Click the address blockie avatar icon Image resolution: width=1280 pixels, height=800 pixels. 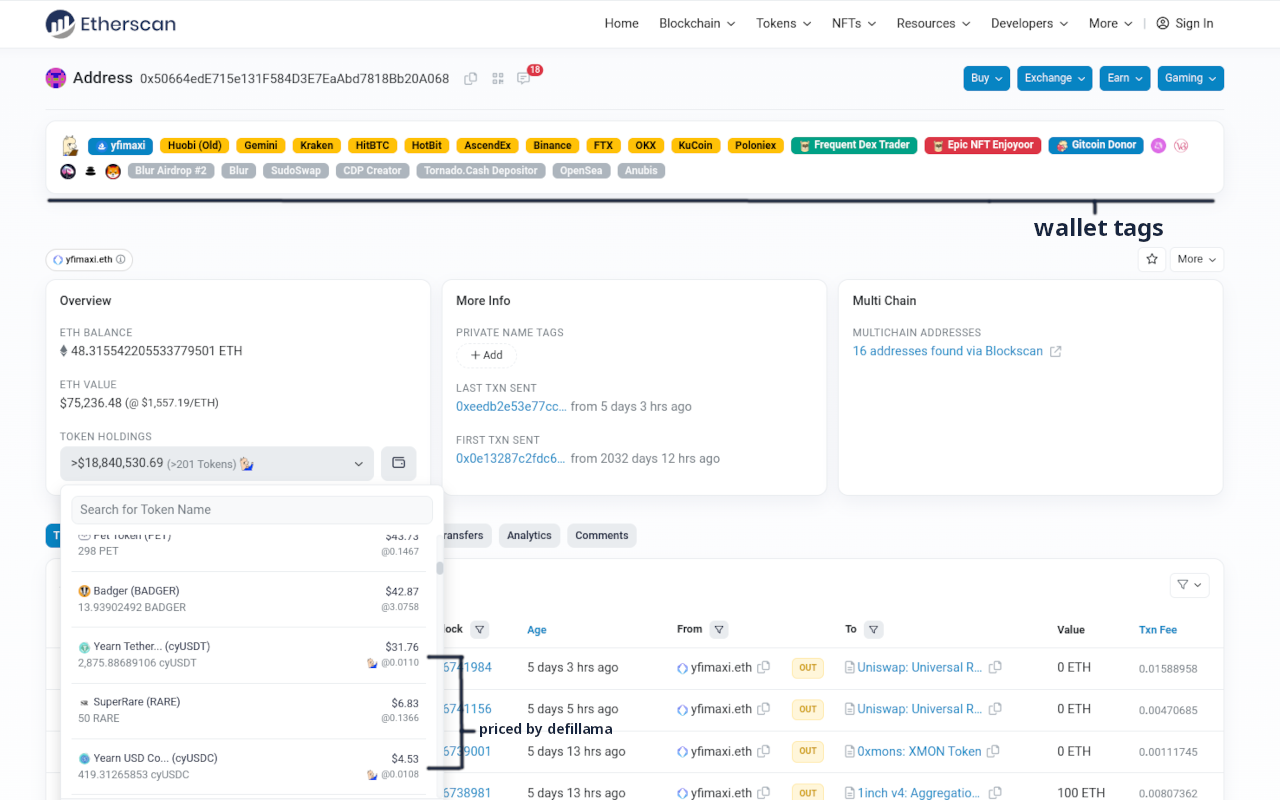click(x=56, y=78)
